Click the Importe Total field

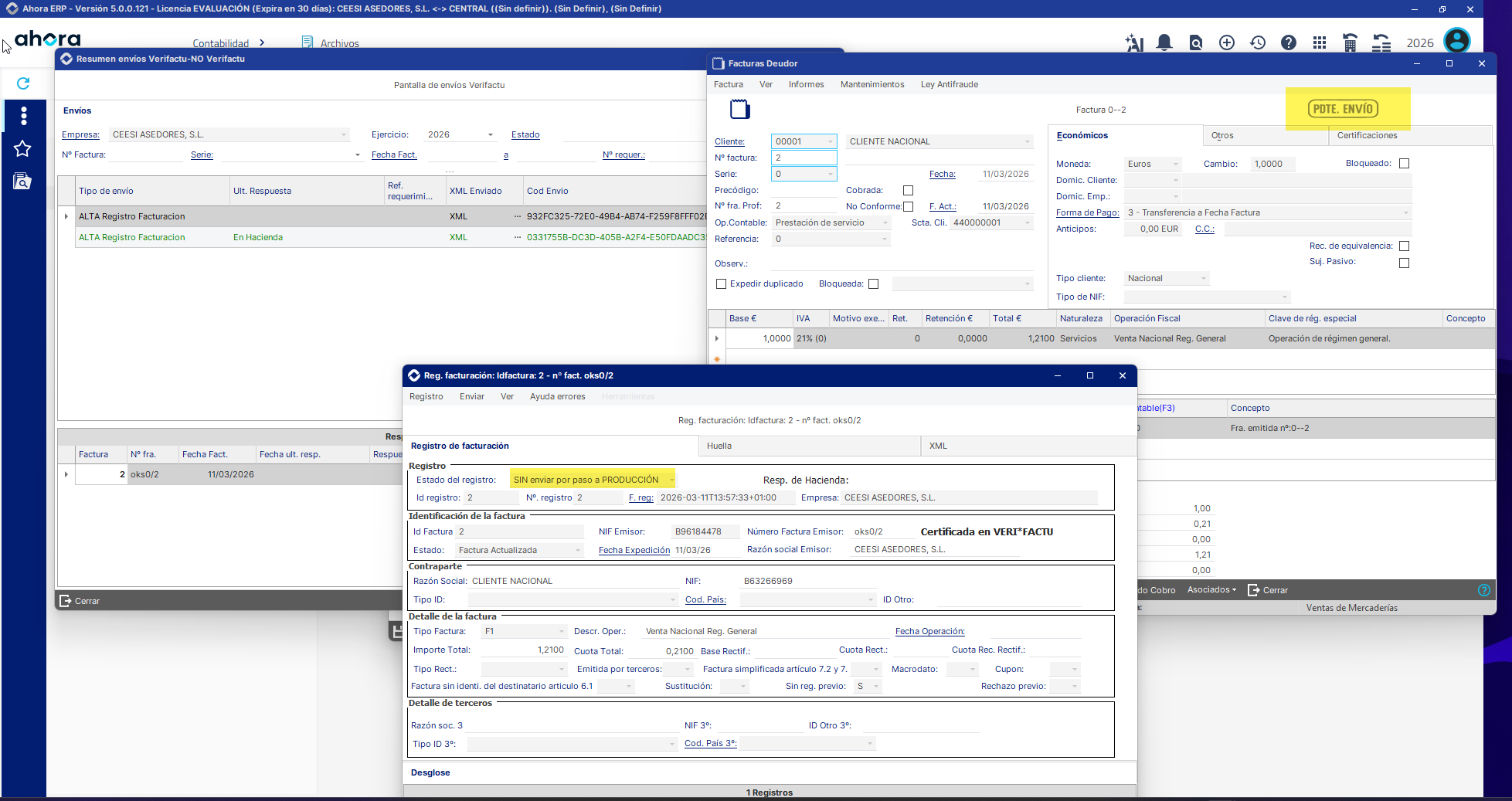[523, 650]
